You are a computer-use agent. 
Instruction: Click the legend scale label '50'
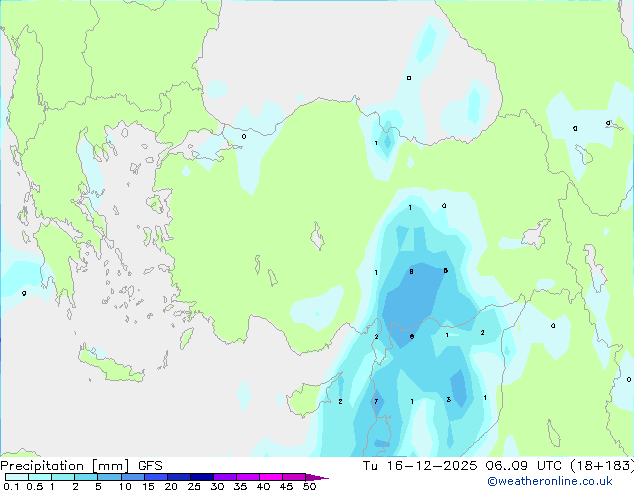[309, 486]
